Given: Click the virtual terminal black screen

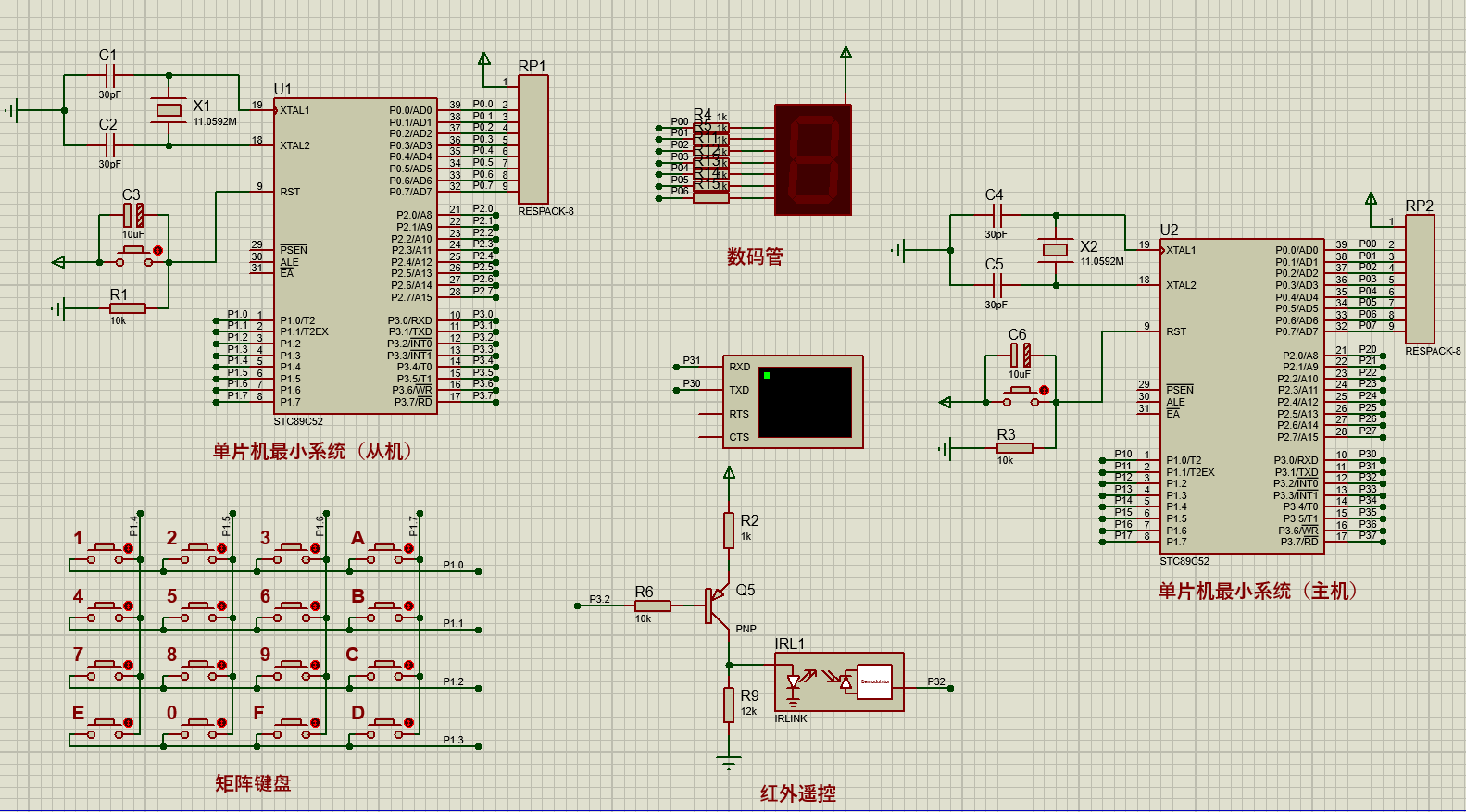Looking at the screenshot, I should pos(806,402).
